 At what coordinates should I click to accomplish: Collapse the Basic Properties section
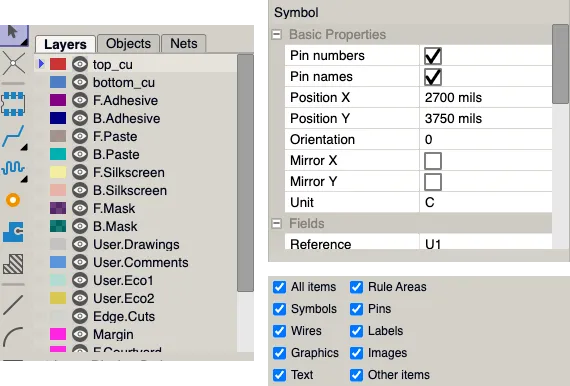coord(277,35)
